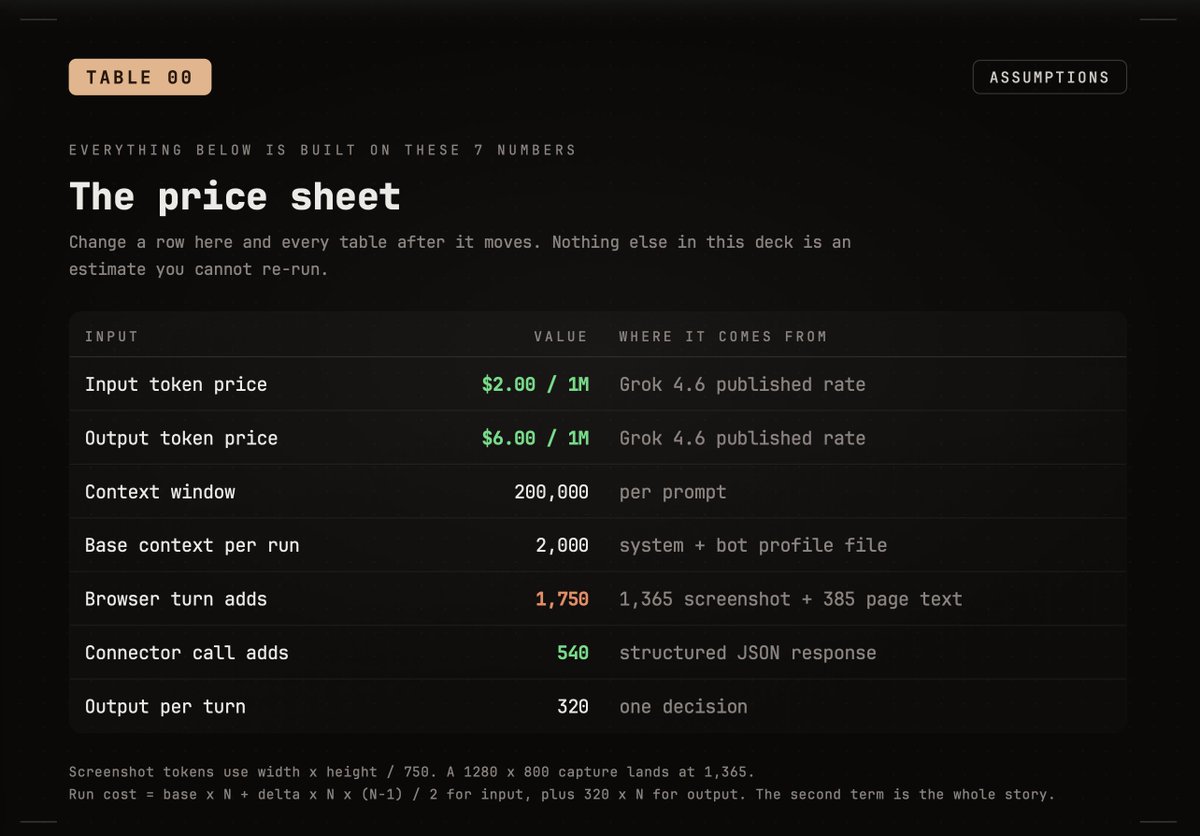Click the 2,000 base context value
Viewport: 1200px width, 836px height.
pyautogui.click(x=562, y=545)
